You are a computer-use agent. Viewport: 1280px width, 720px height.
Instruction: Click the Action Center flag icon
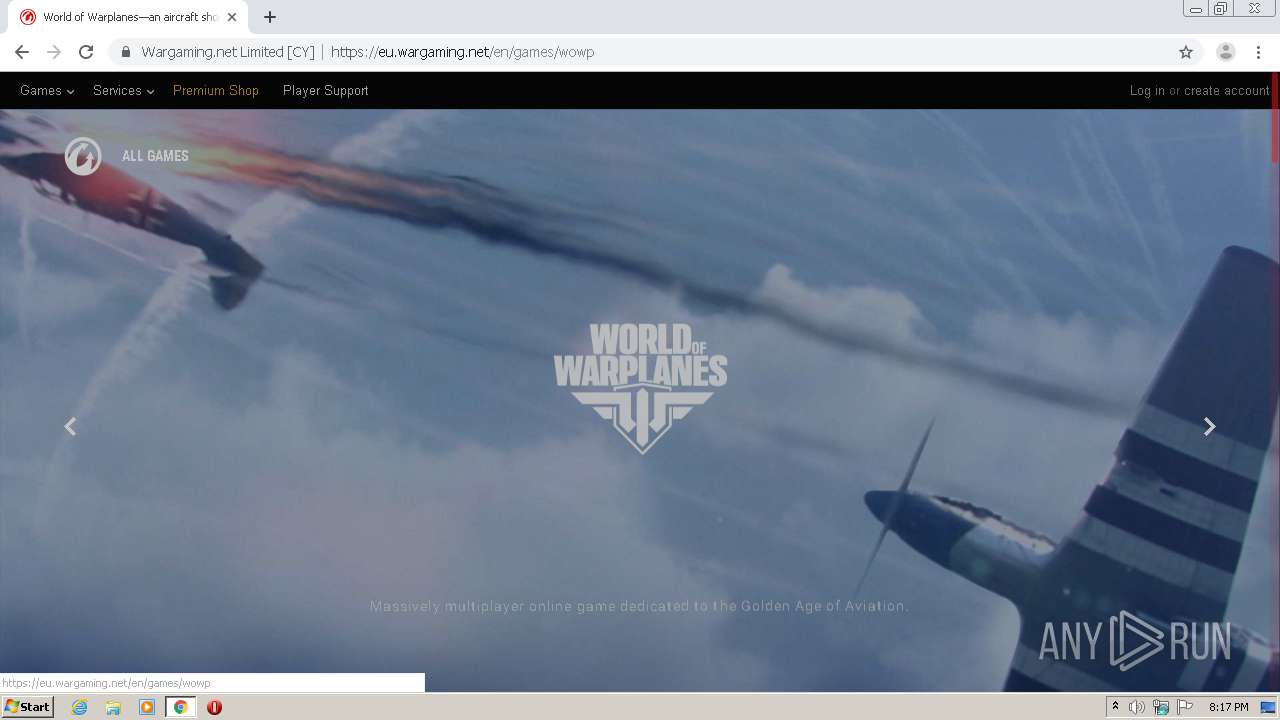[x=1185, y=707]
